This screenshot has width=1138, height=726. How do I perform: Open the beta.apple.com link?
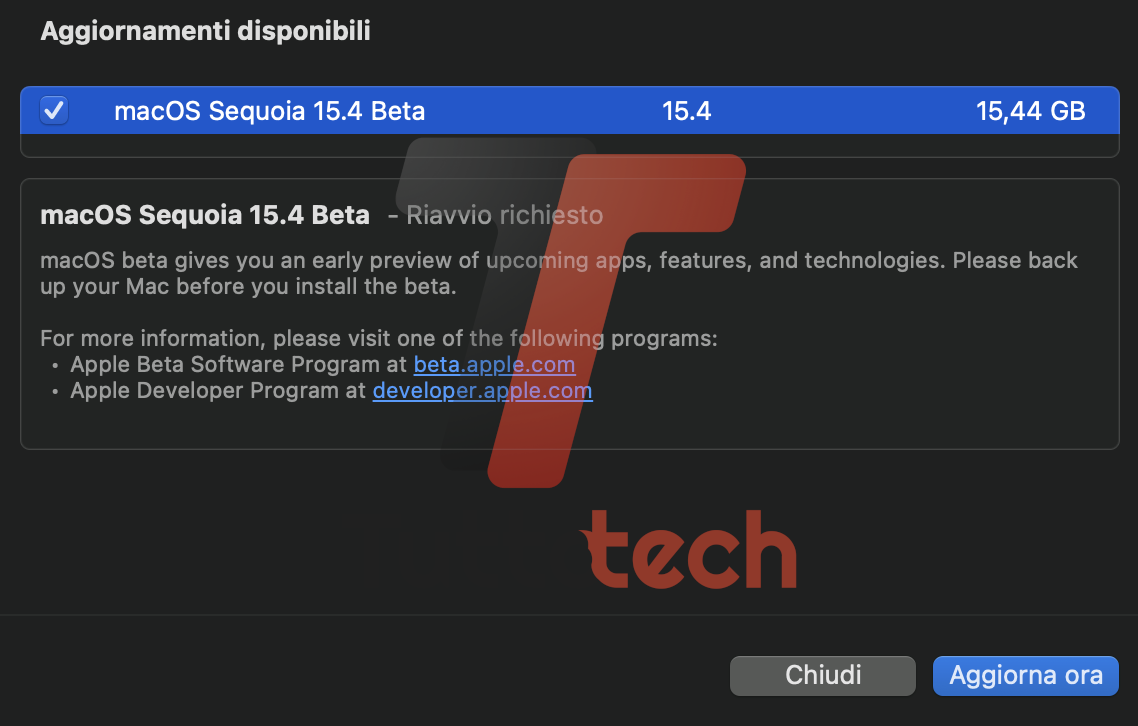(494, 365)
